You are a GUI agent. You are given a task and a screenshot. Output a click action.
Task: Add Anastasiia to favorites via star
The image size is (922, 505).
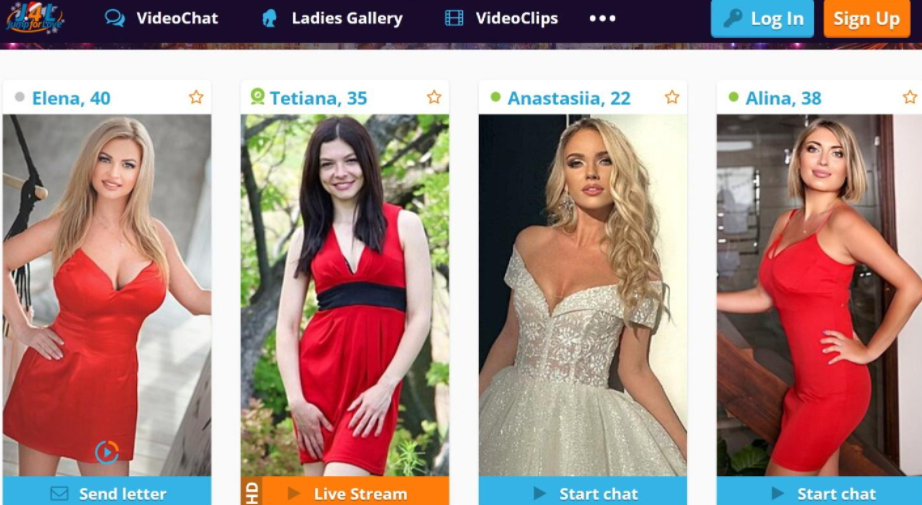[672, 98]
